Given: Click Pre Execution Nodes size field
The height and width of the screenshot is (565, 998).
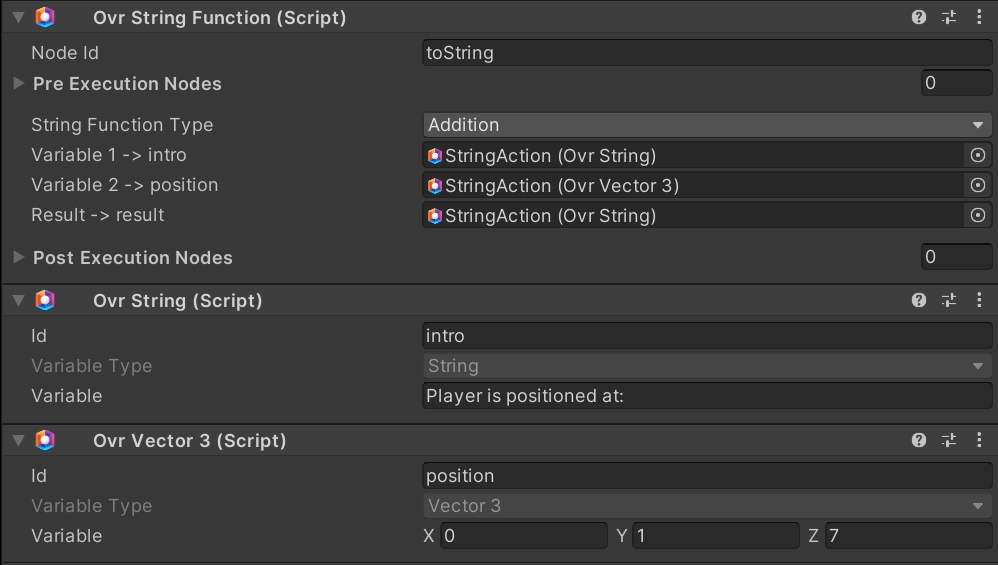Looking at the screenshot, I should [x=956, y=84].
